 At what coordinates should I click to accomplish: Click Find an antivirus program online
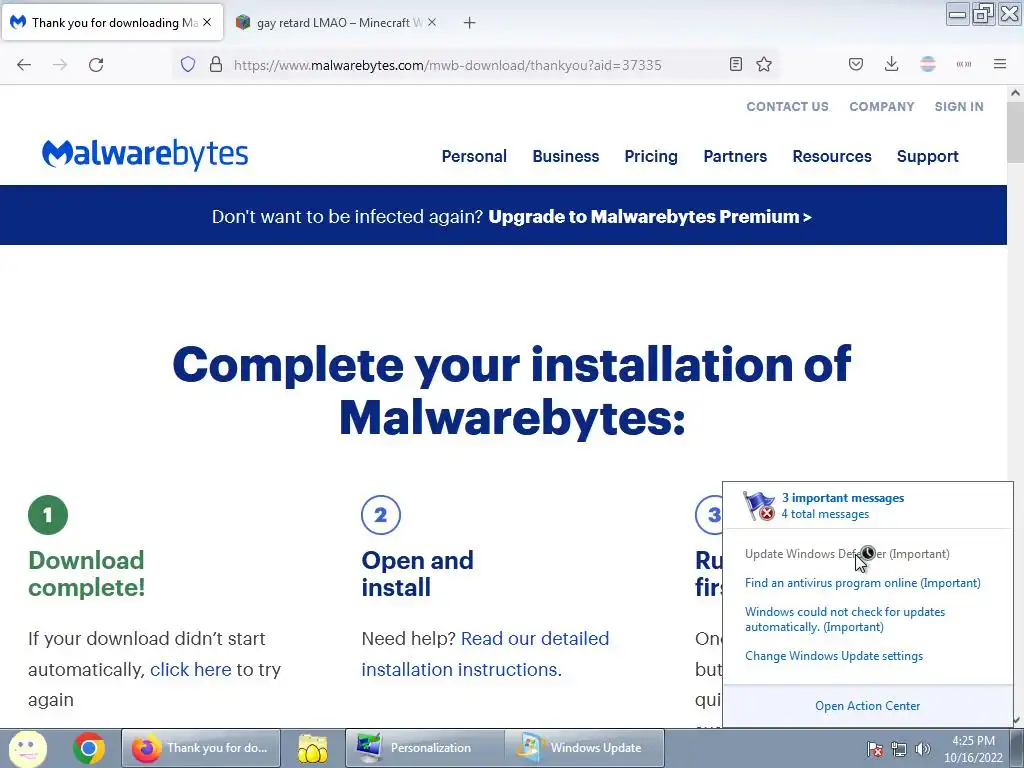[x=863, y=583]
